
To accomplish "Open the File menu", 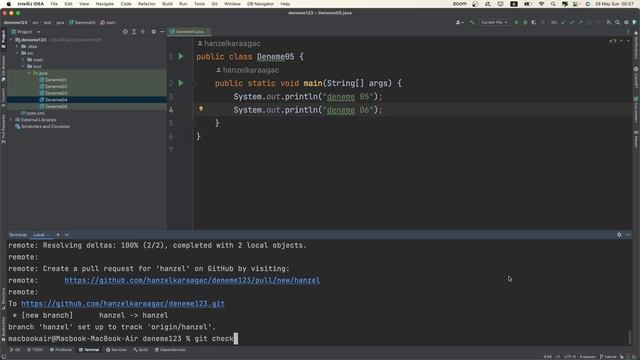I will (x=54, y=4).
